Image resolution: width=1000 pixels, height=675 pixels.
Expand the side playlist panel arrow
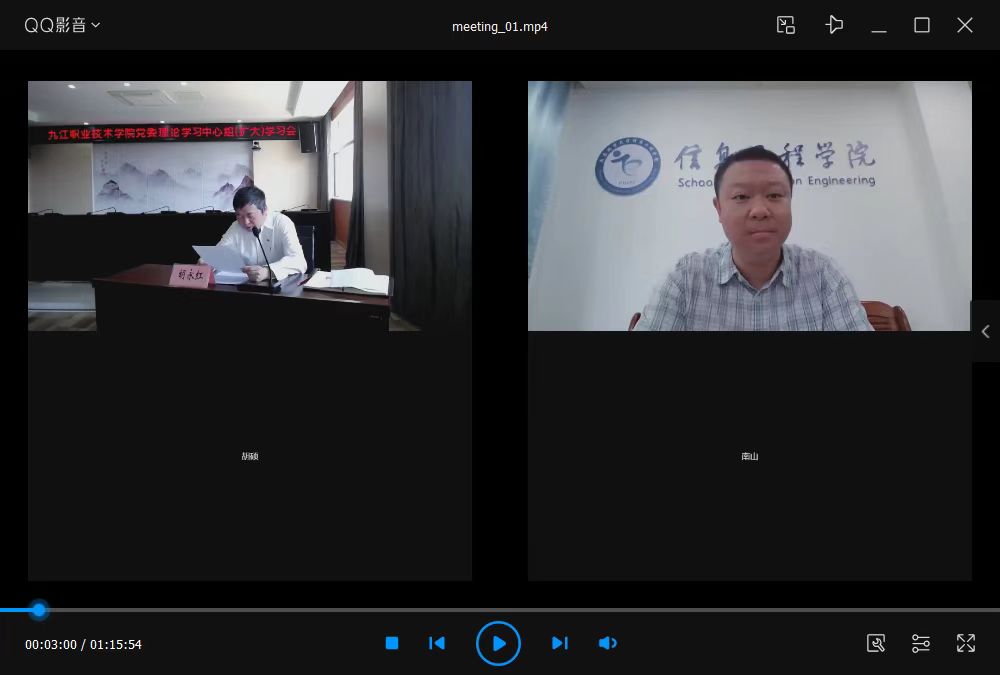coord(985,331)
